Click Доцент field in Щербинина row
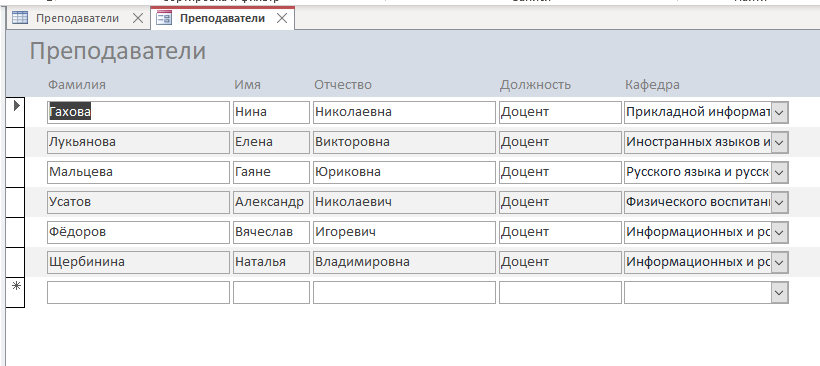 (x=560, y=262)
